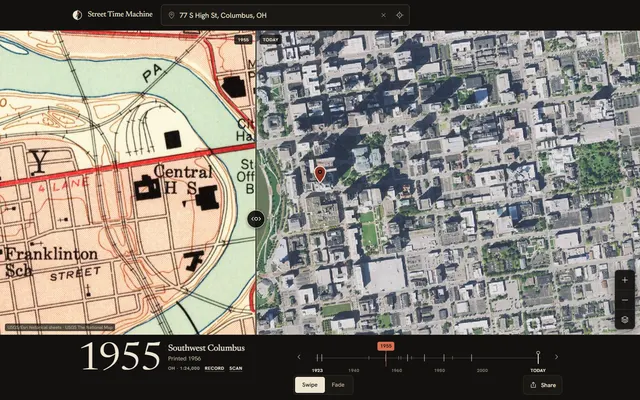This screenshot has height=400, width=640.
Task: Click the Share button
Action: click(x=543, y=385)
